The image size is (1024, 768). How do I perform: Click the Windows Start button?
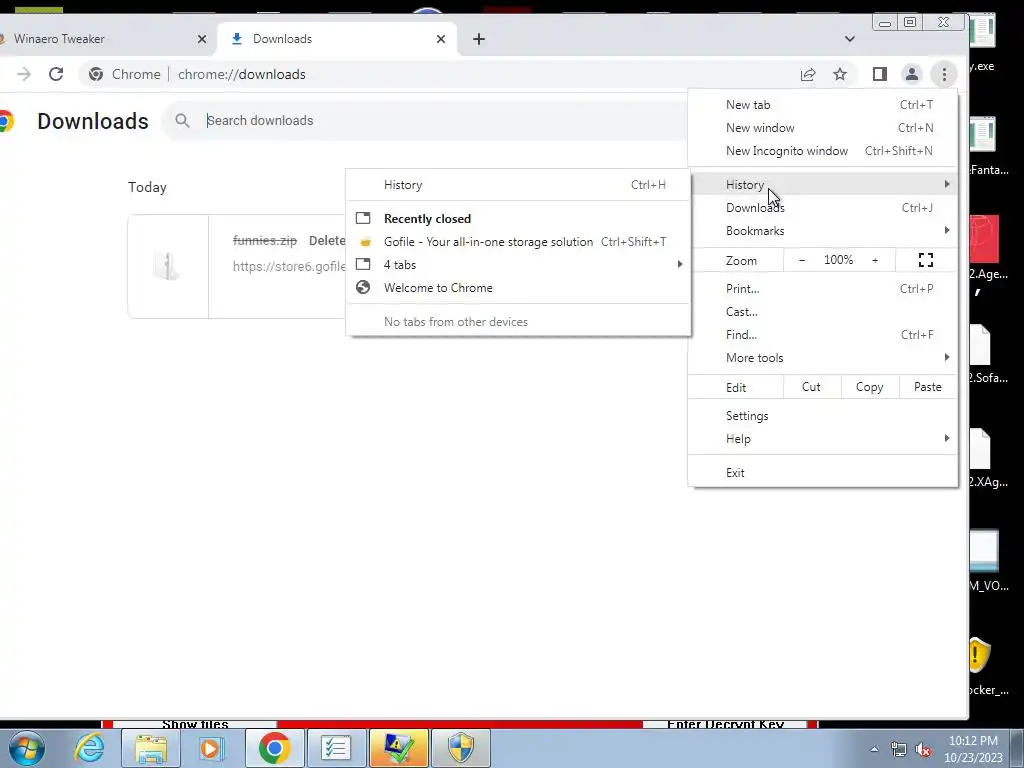pyautogui.click(x=26, y=748)
